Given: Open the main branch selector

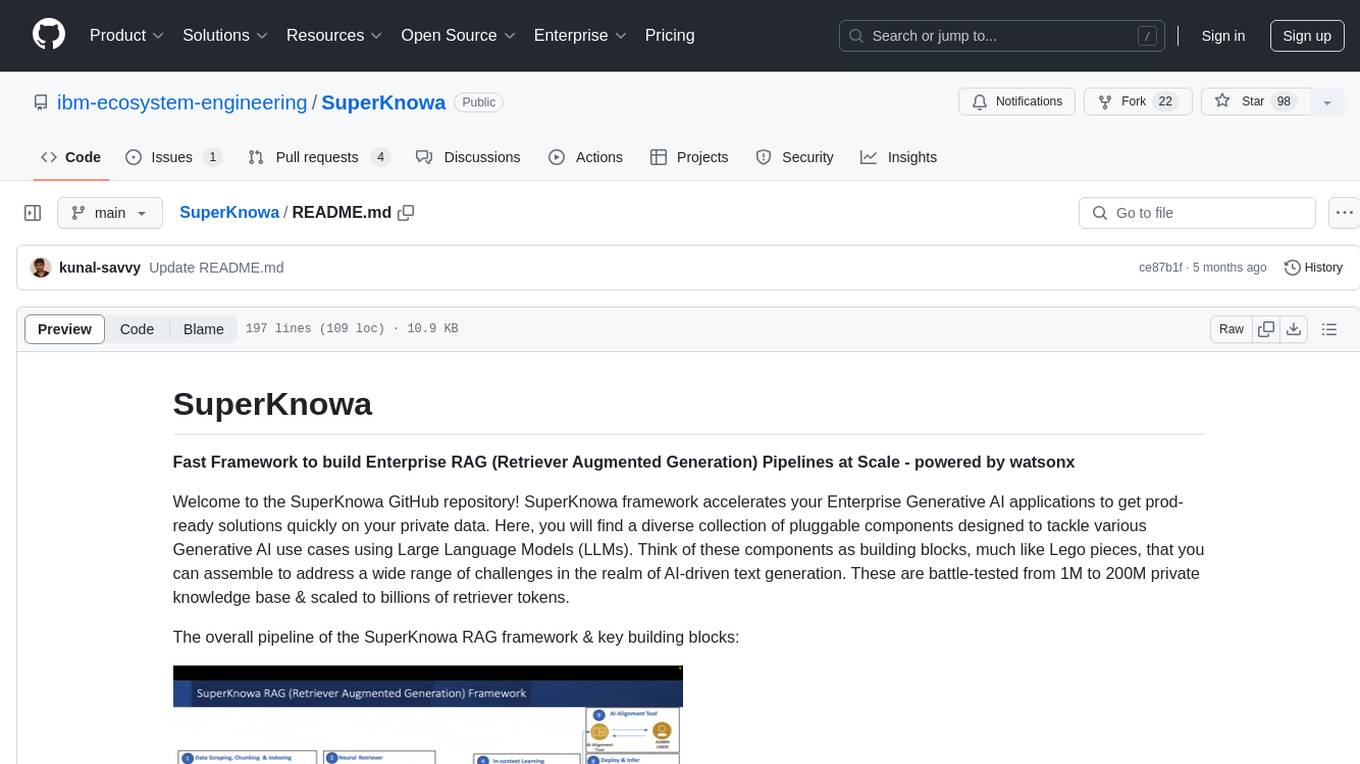Looking at the screenshot, I should coord(110,213).
